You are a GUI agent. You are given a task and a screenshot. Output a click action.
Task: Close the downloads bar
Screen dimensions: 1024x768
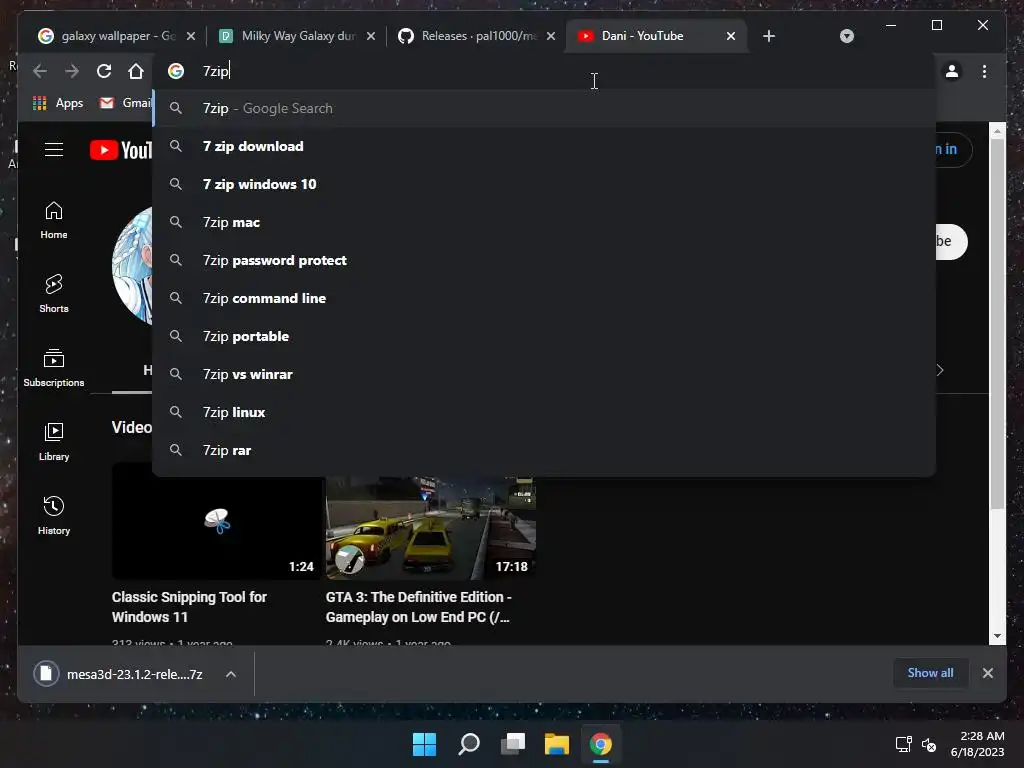pos(987,673)
